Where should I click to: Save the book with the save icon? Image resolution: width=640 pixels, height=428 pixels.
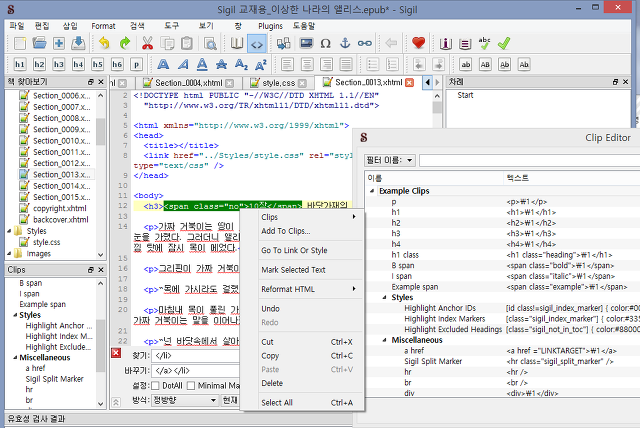[x=78, y=43]
